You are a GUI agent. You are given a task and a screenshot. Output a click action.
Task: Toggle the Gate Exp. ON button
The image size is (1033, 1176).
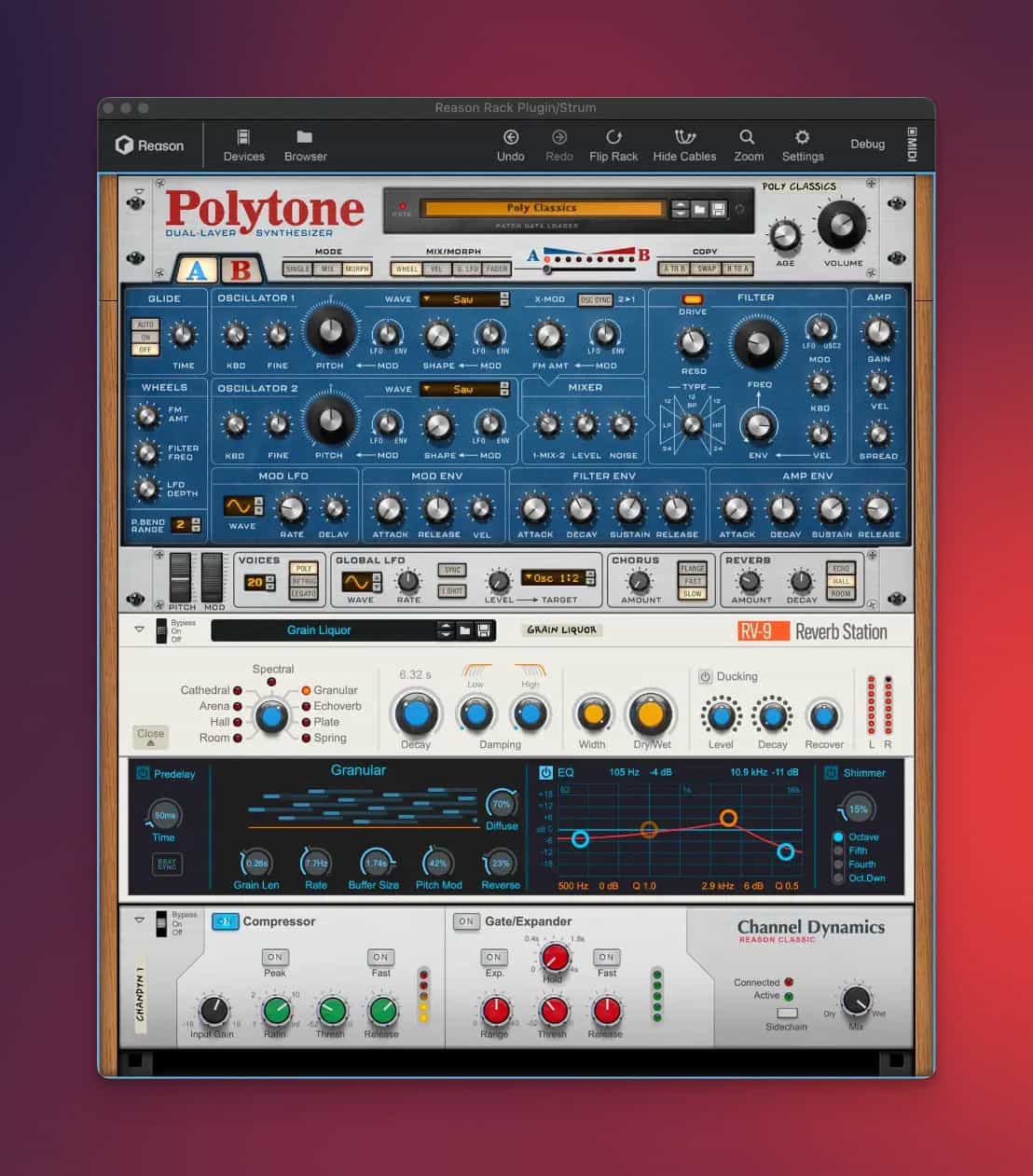[494, 957]
